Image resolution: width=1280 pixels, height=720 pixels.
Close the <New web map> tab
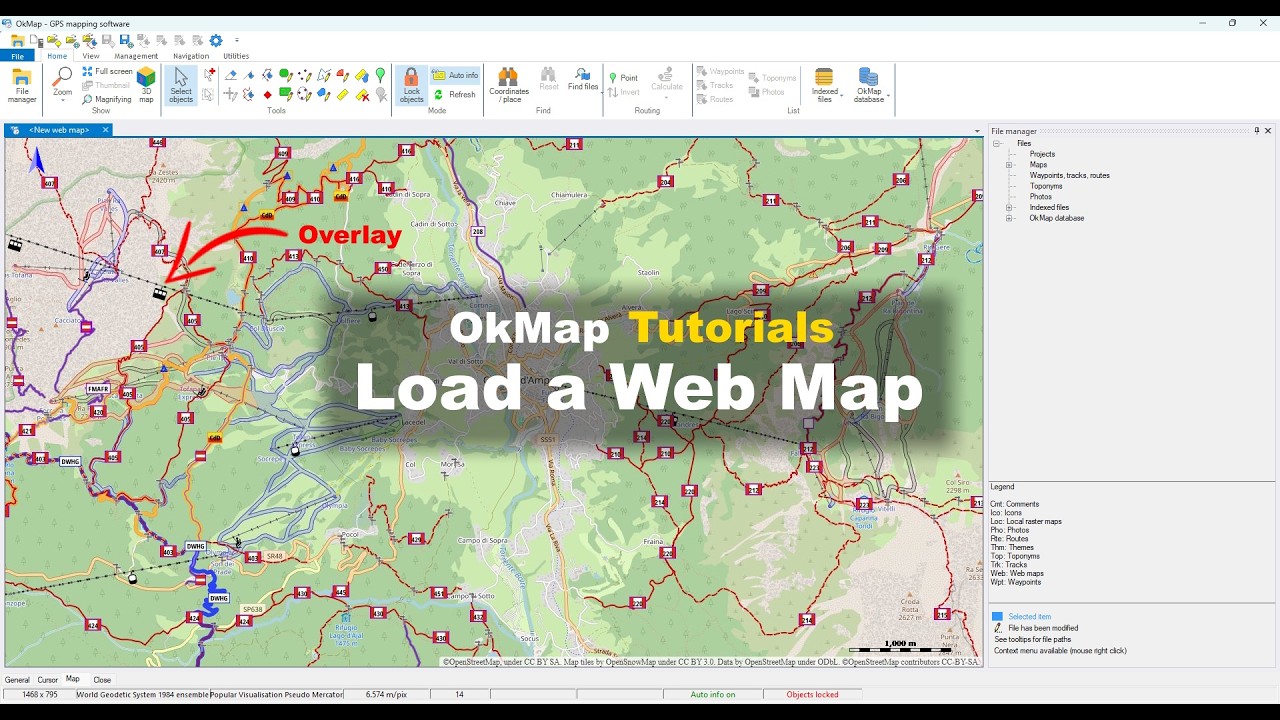tap(105, 130)
